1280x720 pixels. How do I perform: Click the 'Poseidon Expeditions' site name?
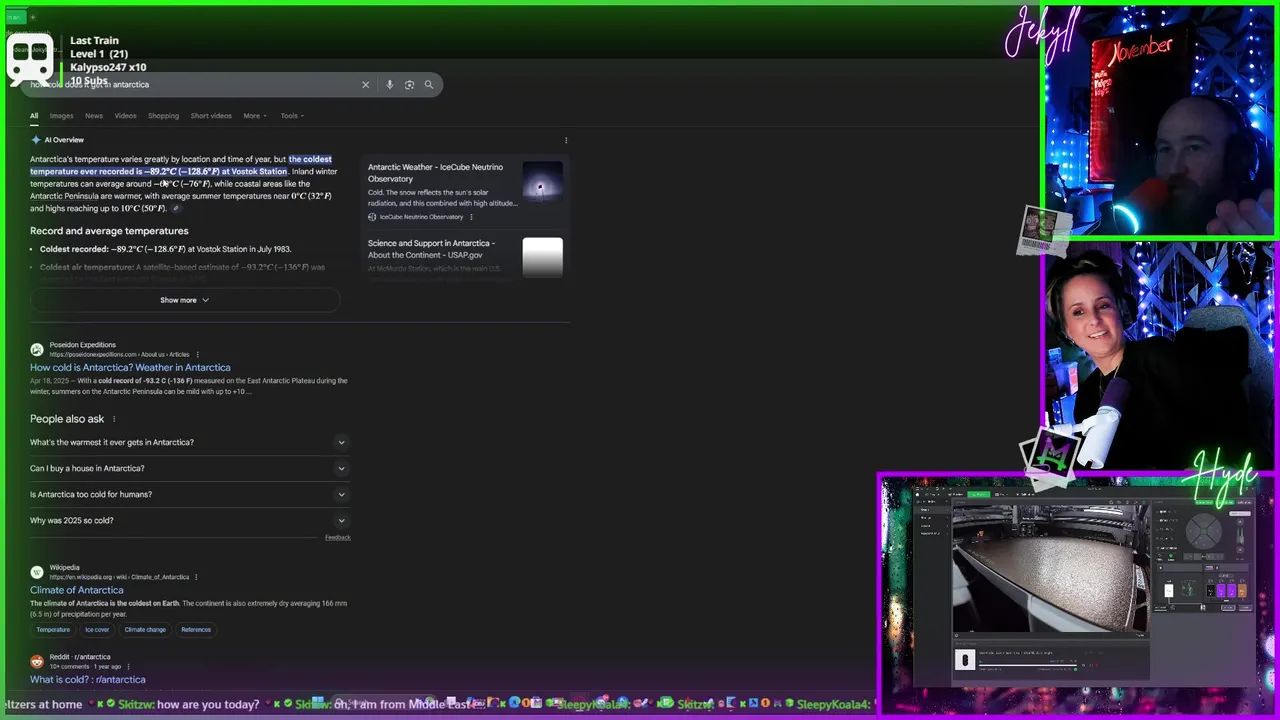(x=83, y=345)
